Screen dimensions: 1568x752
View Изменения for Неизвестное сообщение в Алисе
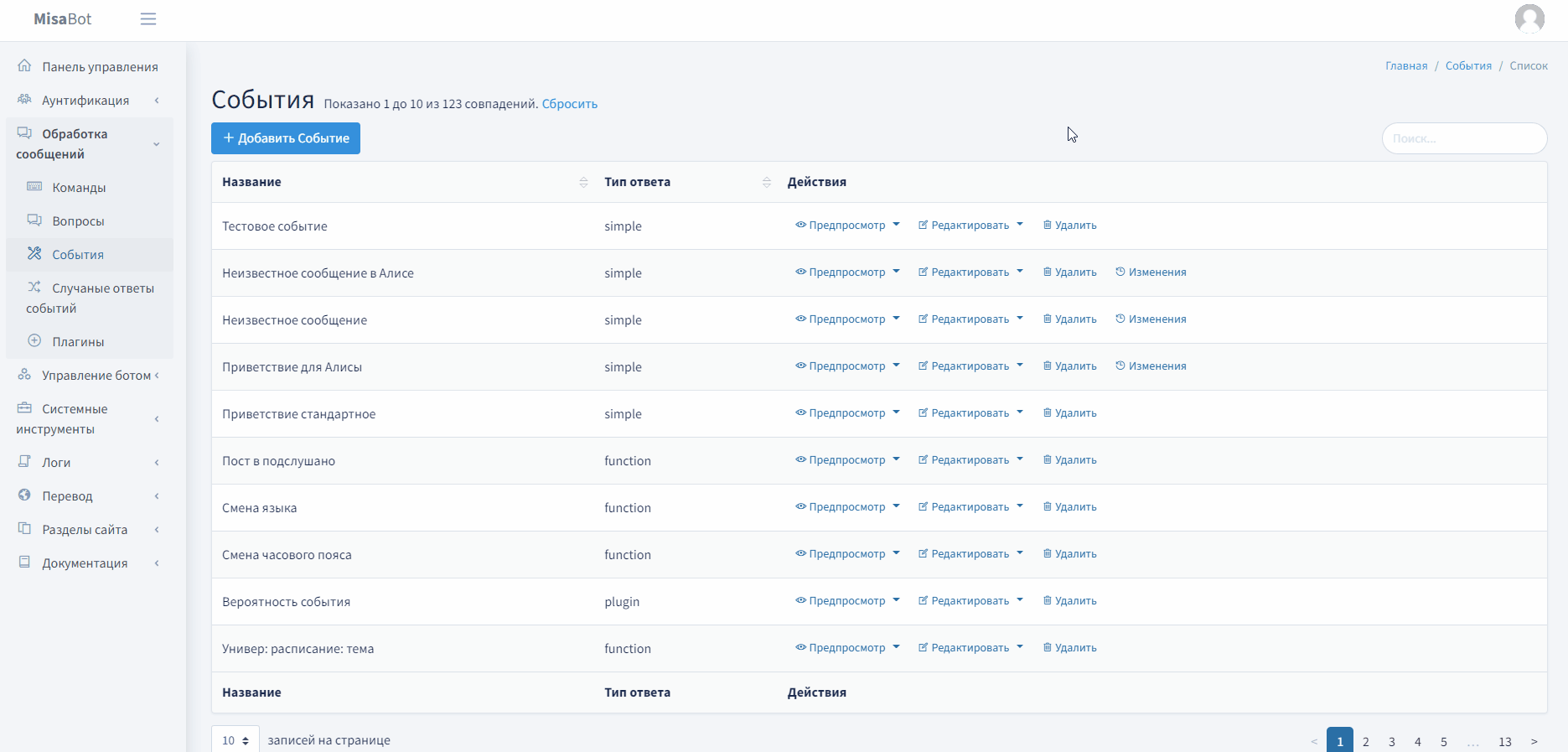(x=1151, y=272)
